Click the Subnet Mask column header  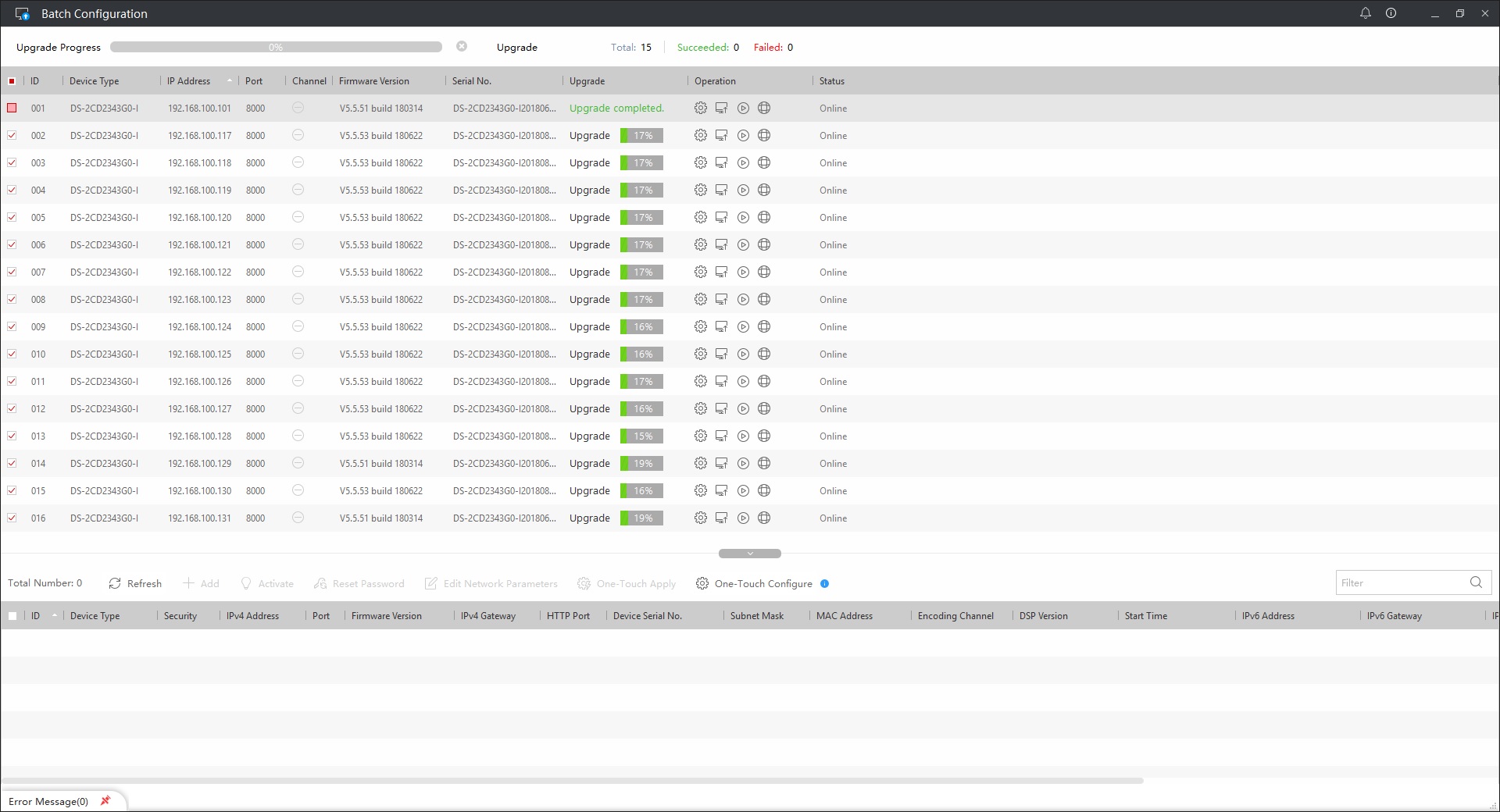(x=757, y=615)
